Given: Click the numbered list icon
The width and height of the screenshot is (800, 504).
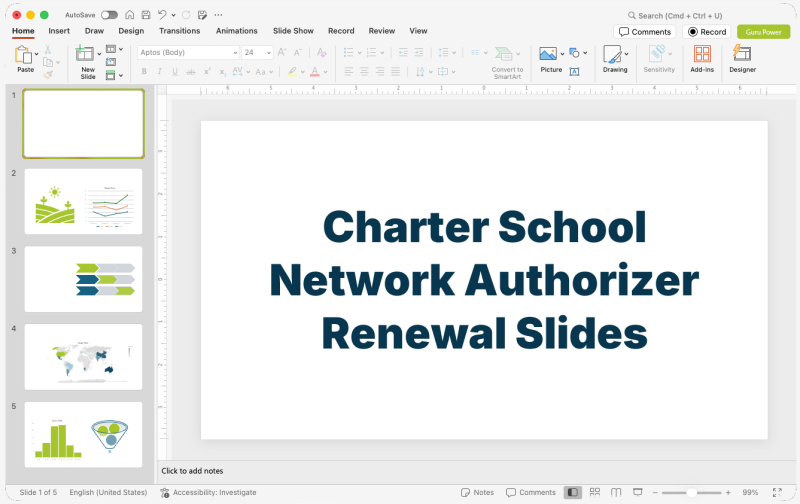Looking at the screenshot, I should (x=371, y=53).
